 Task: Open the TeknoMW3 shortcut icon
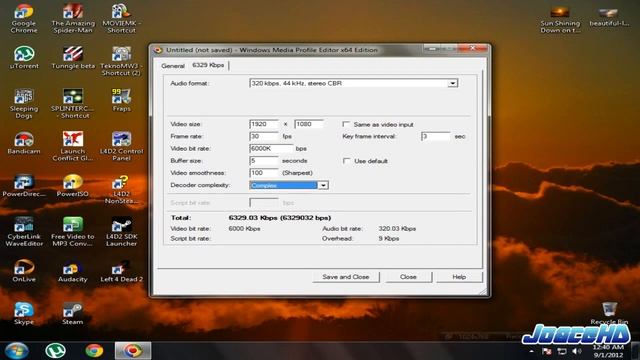tap(121, 61)
